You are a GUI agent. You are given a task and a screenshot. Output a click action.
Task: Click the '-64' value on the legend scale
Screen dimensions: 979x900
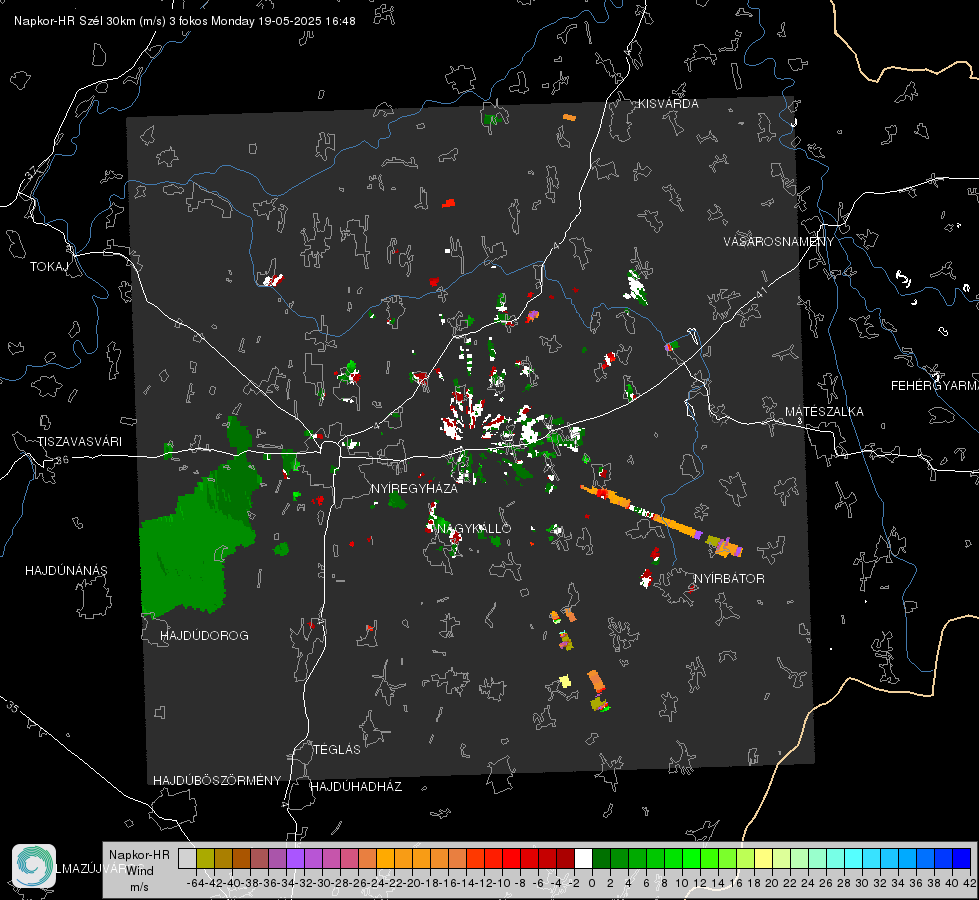click(x=195, y=883)
